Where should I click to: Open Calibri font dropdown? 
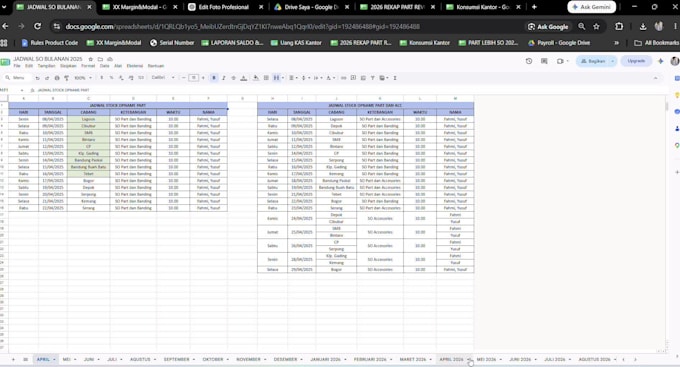(x=163, y=78)
